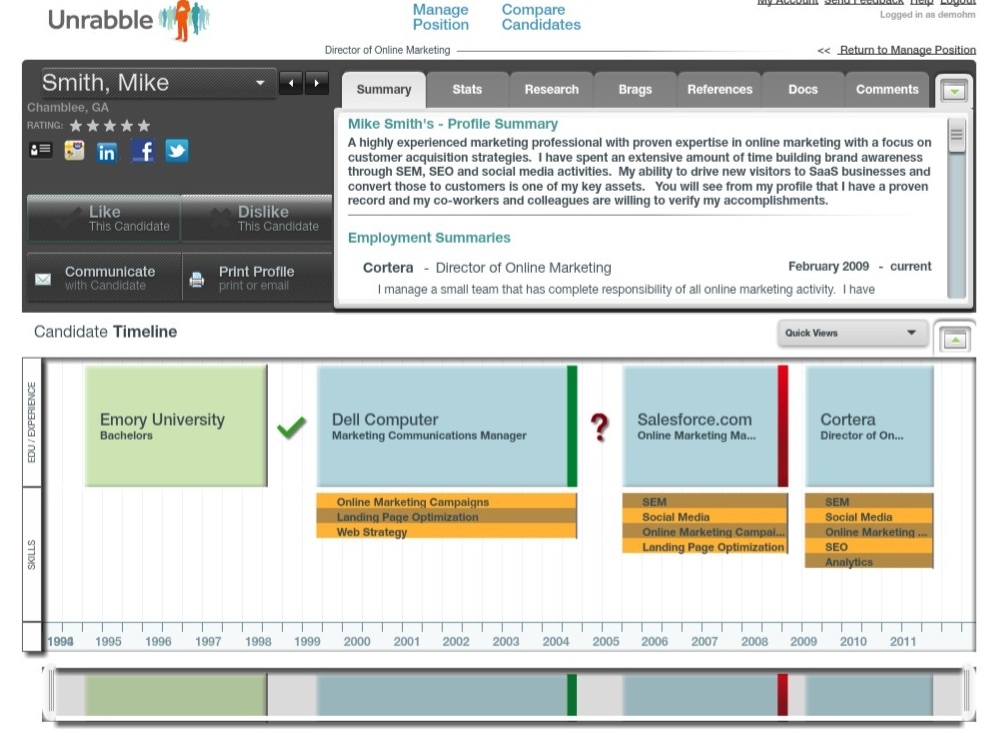Click the 'February 2009 - current' date text
Image resolution: width=988 pixels, height=730 pixels.
pos(859,266)
